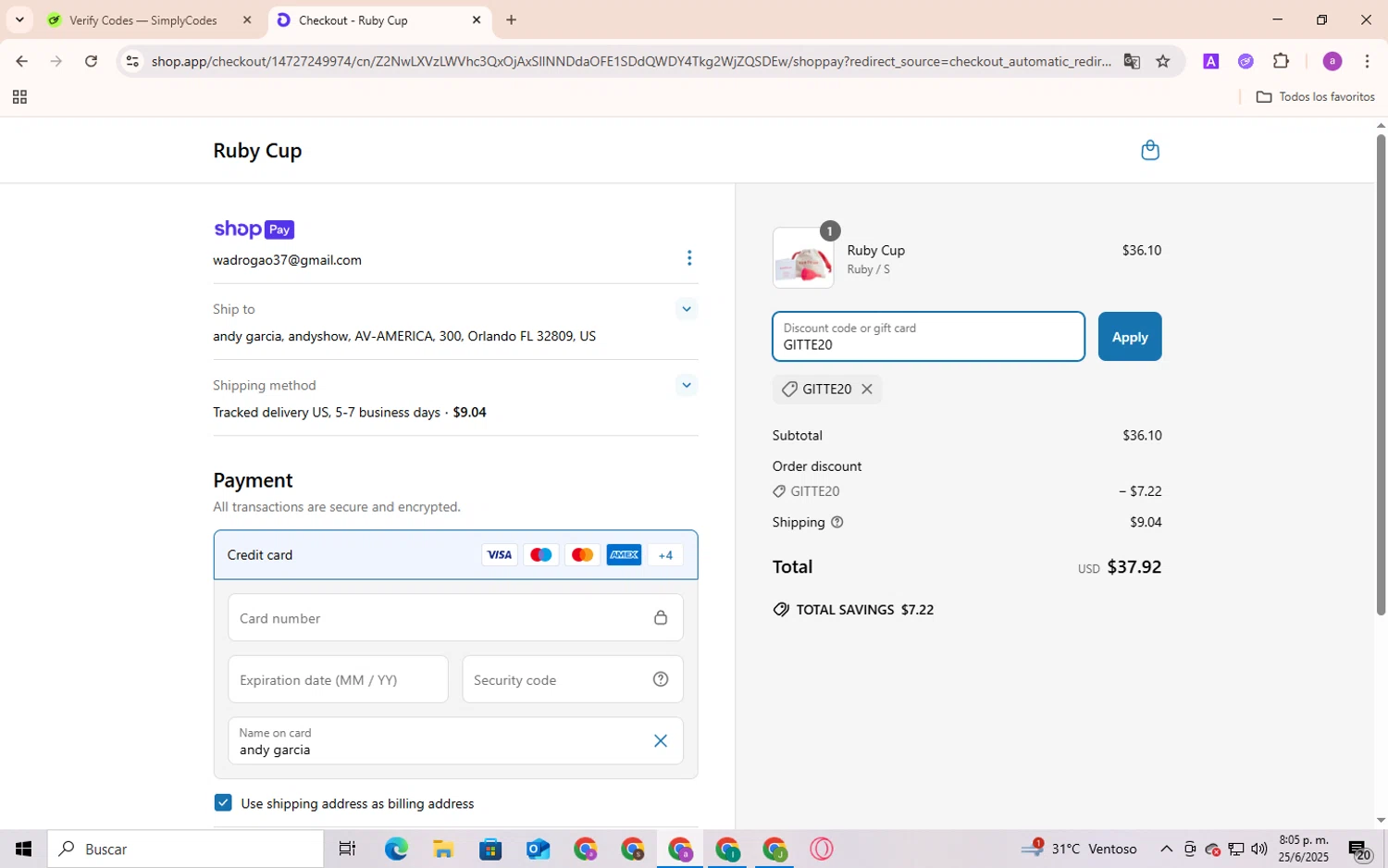This screenshot has width=1388, height=868.
Task: Focus the Discount code or gift card field
Action: [x=928, y=337]
